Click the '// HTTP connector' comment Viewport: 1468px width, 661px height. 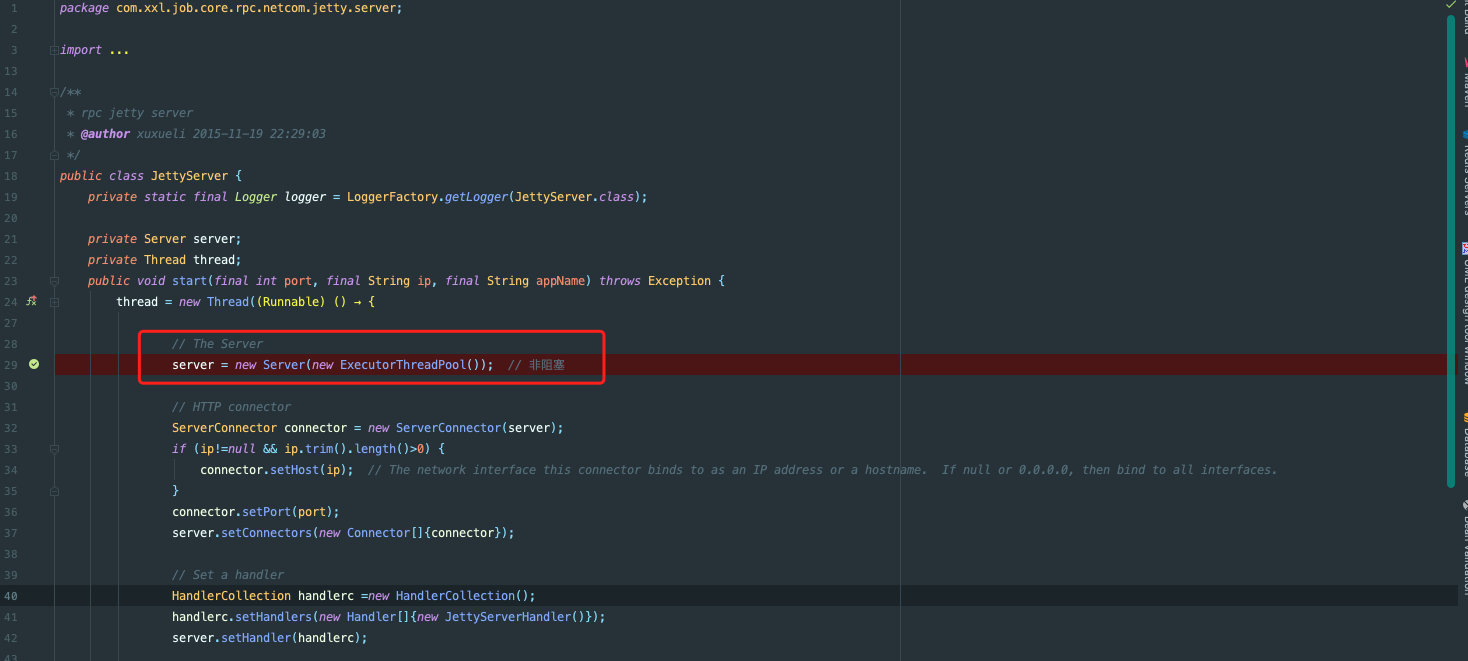pos(231,407)
